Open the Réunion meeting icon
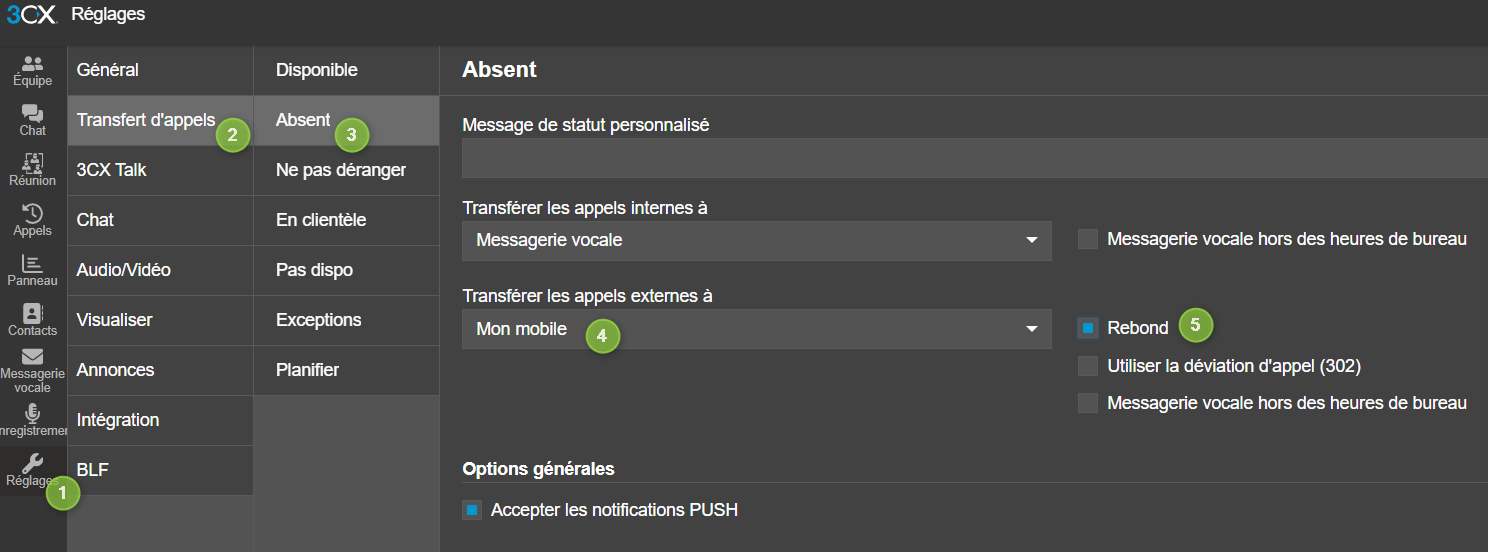This screenshot has width=1488, height=552. coord(33,164)
